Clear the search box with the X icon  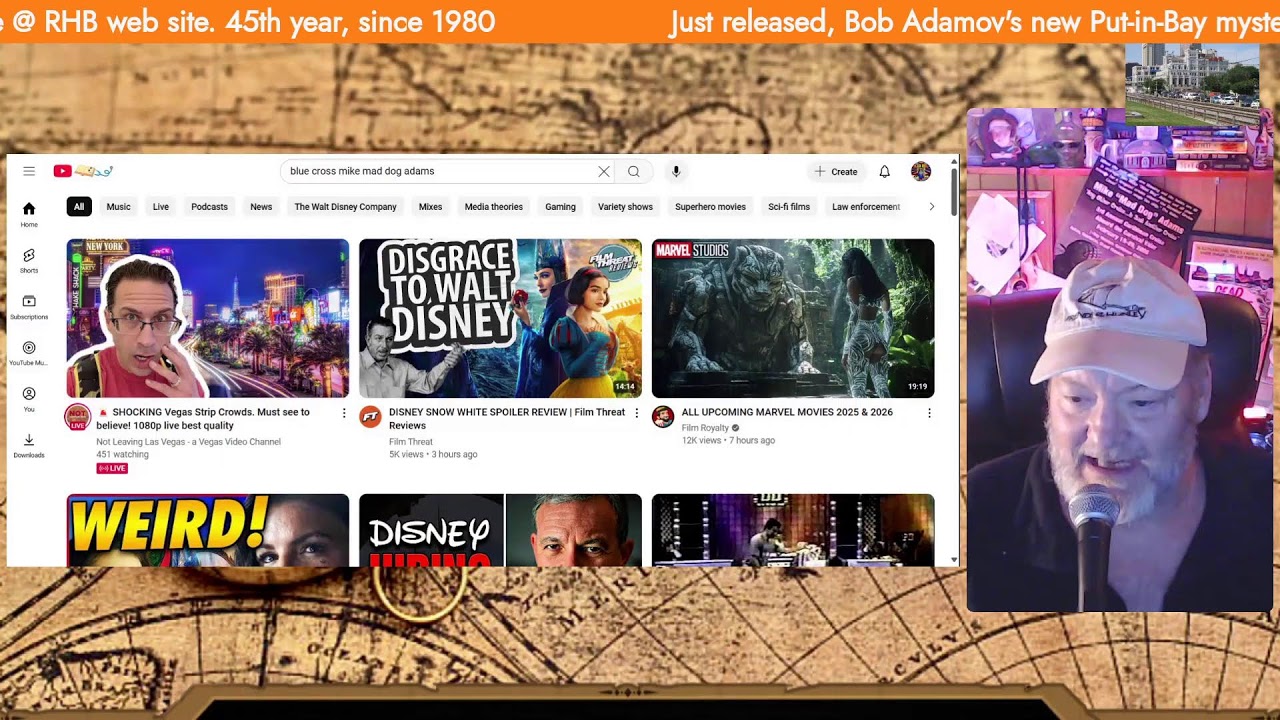click(604, 171)
